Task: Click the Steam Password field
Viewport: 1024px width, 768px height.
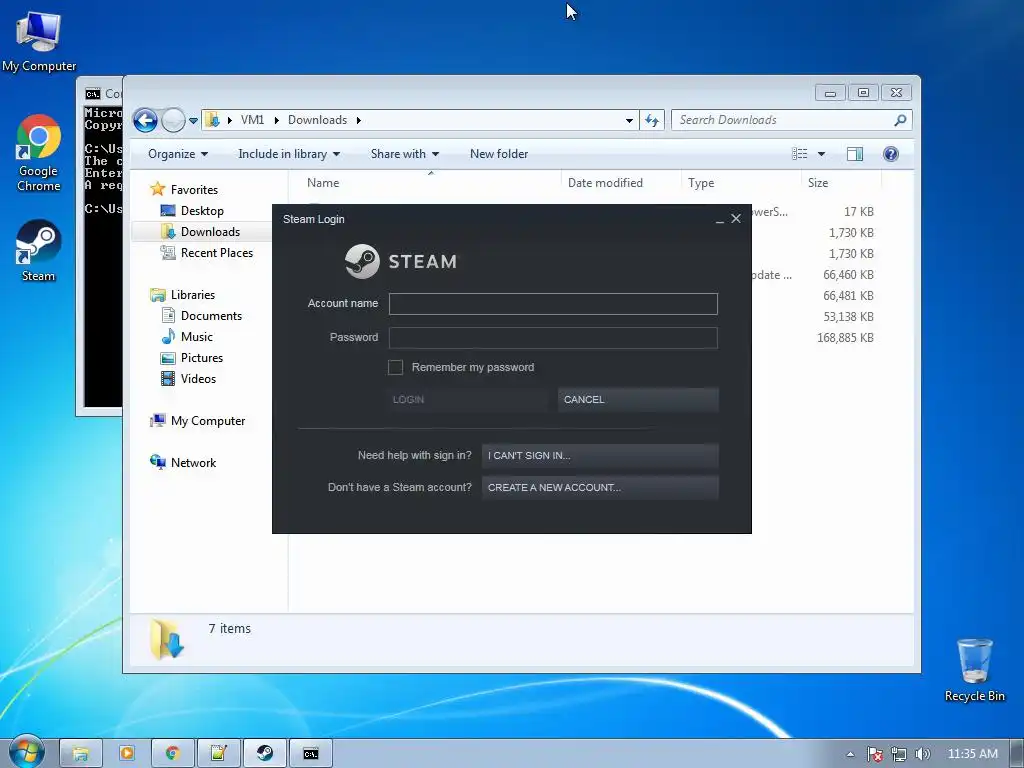Action: point(553,338)
